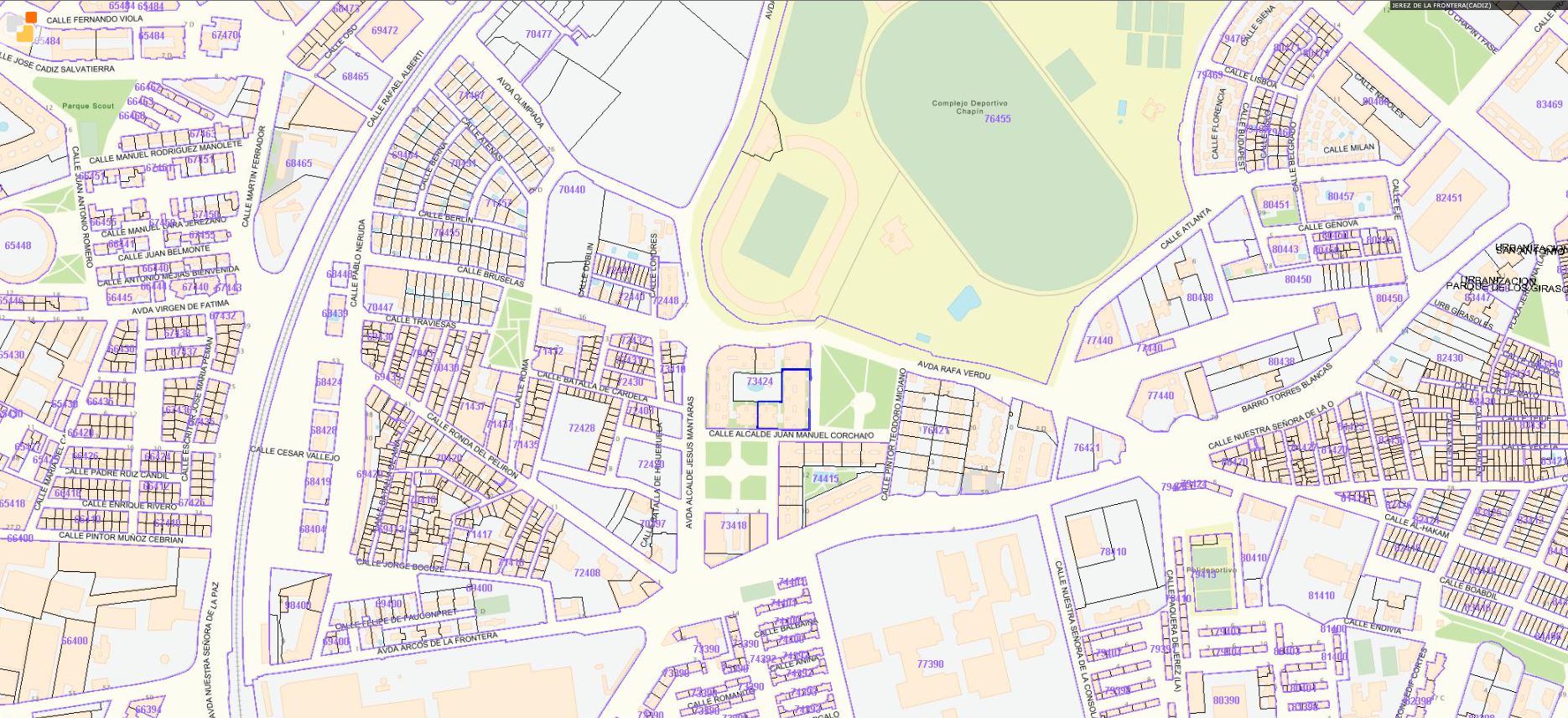Screen dimensions: 1568x718
Task: Click the Parque Scout label
Action: point(88,107)
